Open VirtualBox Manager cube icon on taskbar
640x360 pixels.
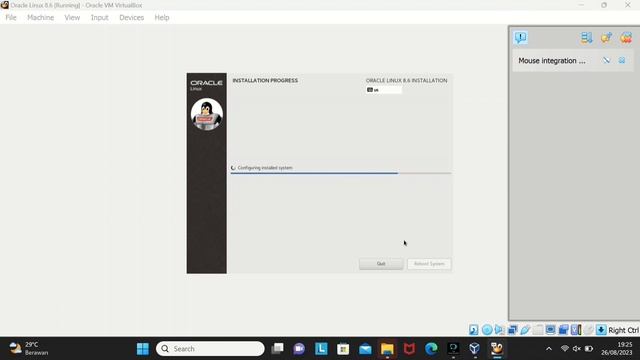pyautogui.click(x=475, y=349)
